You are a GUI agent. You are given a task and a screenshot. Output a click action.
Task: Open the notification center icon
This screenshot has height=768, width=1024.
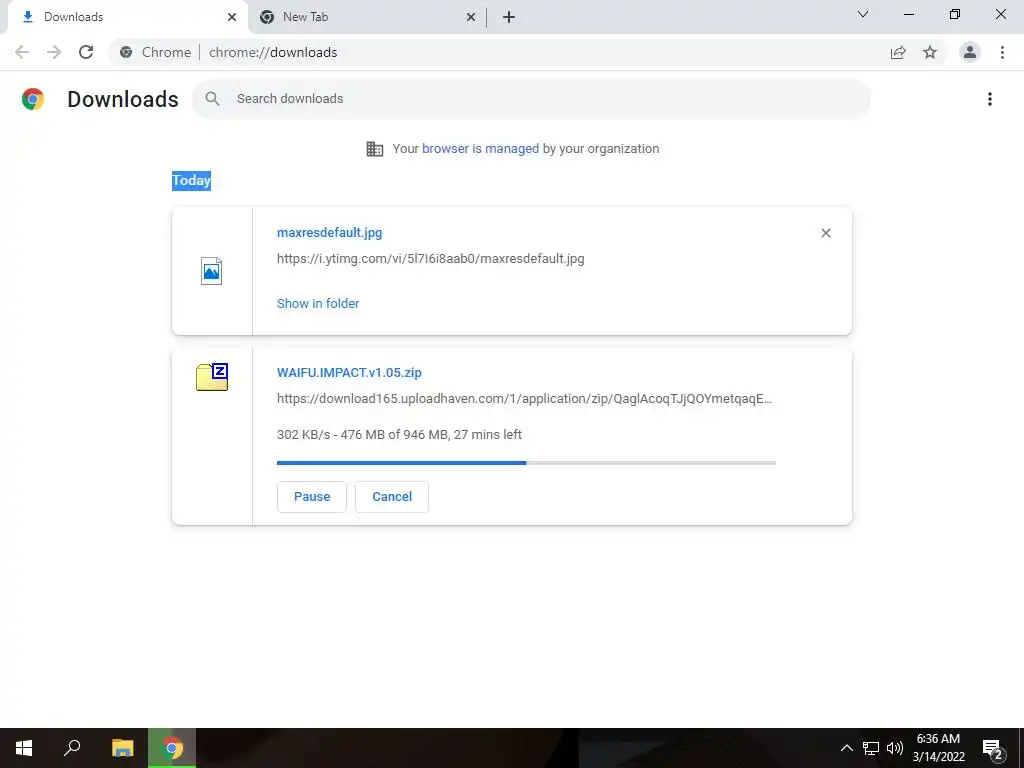coord(993,748)
